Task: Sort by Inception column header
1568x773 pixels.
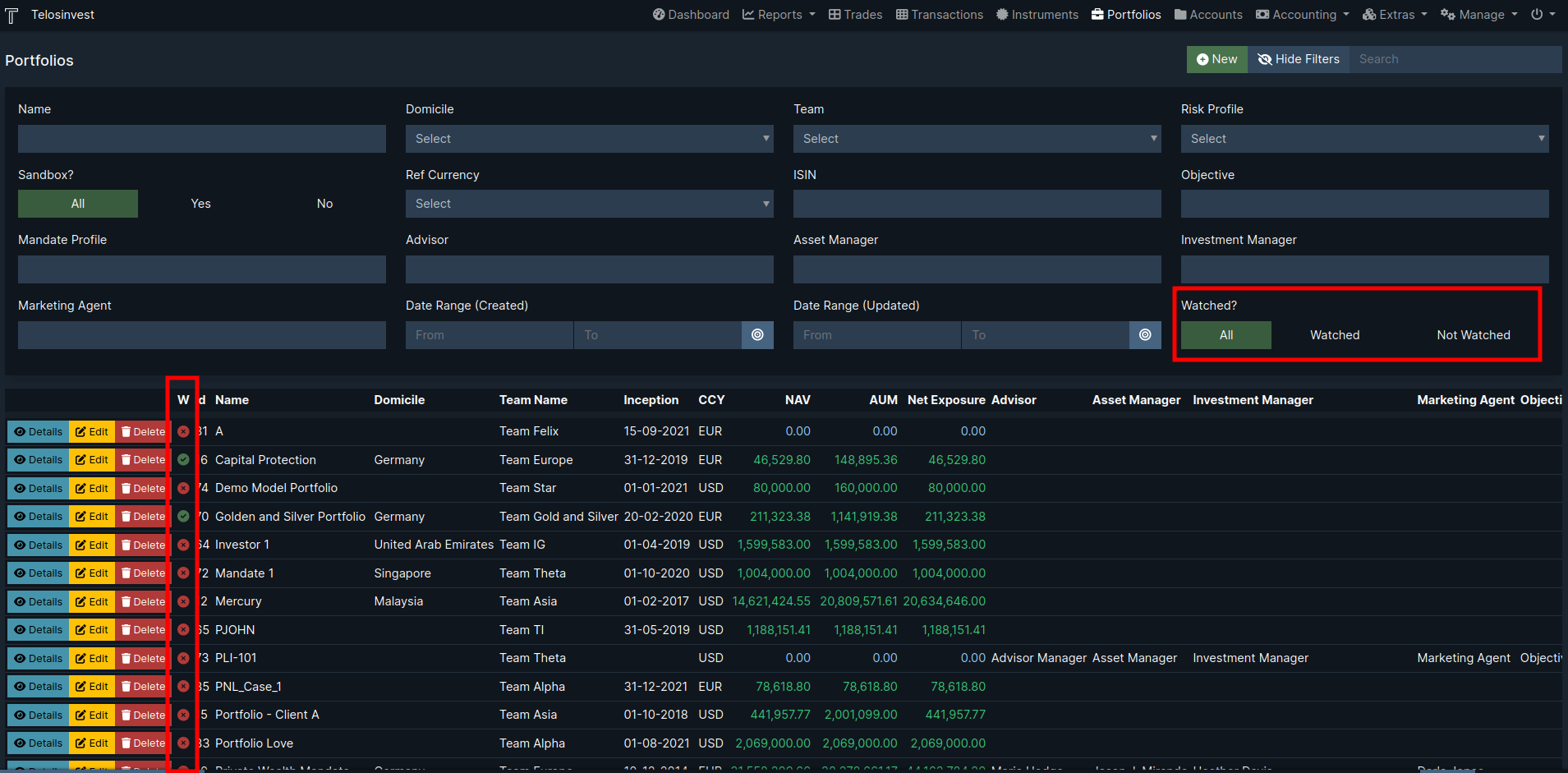Action: tap(651, 400)
